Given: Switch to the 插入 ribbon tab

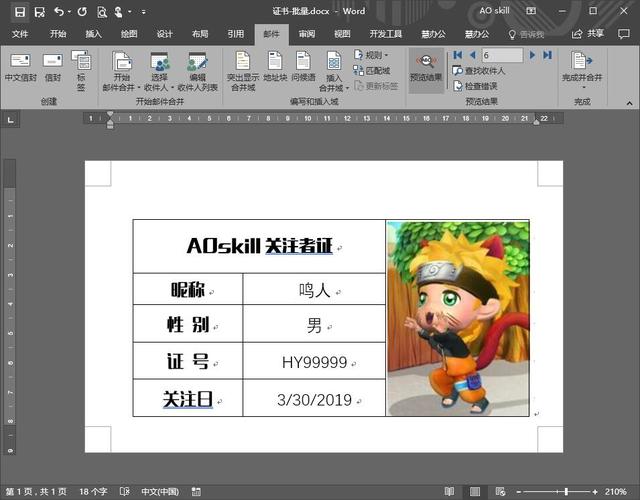Looking at the screenshot, I should (93, 34).
